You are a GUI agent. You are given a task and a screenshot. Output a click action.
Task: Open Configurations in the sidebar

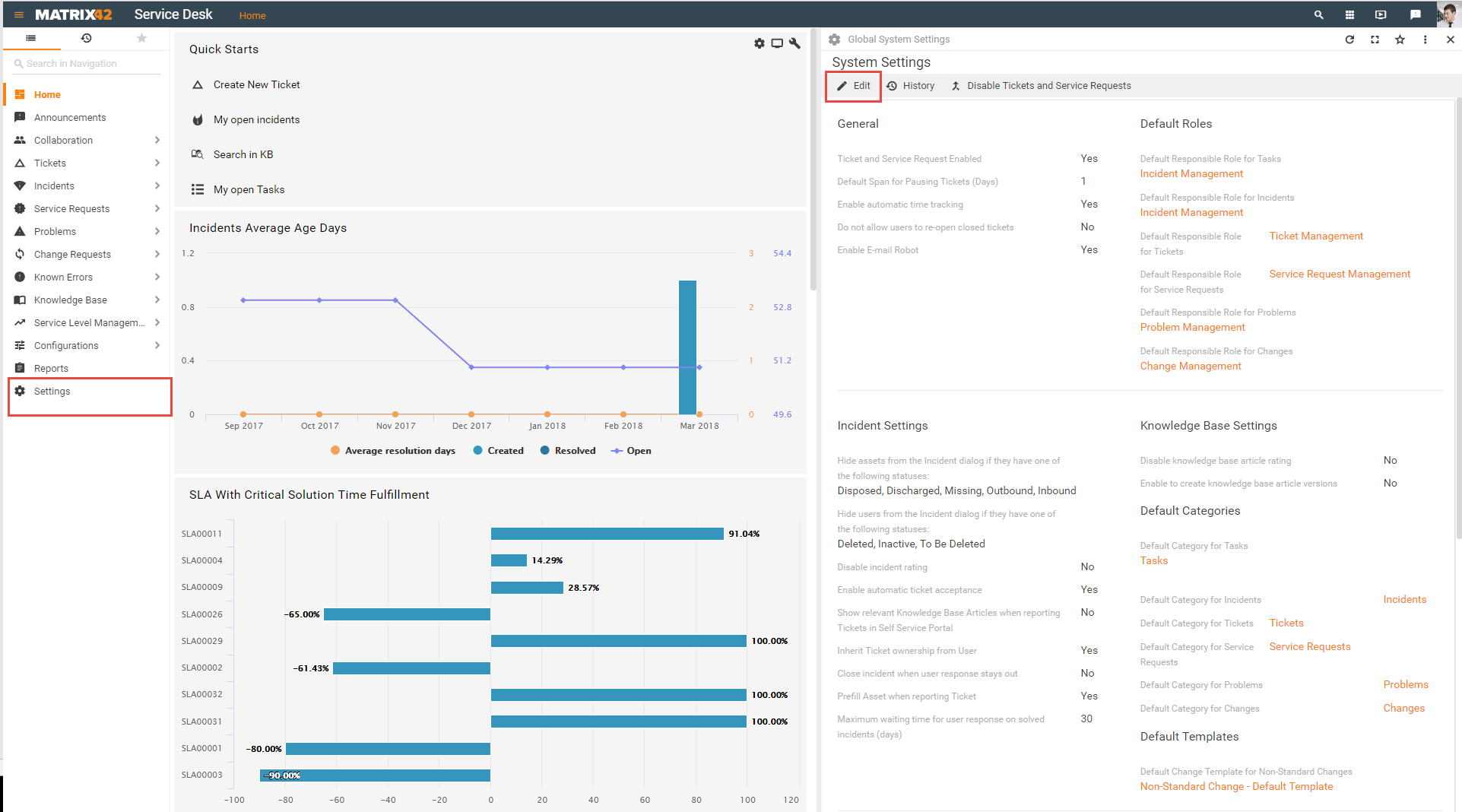[66, 345]
